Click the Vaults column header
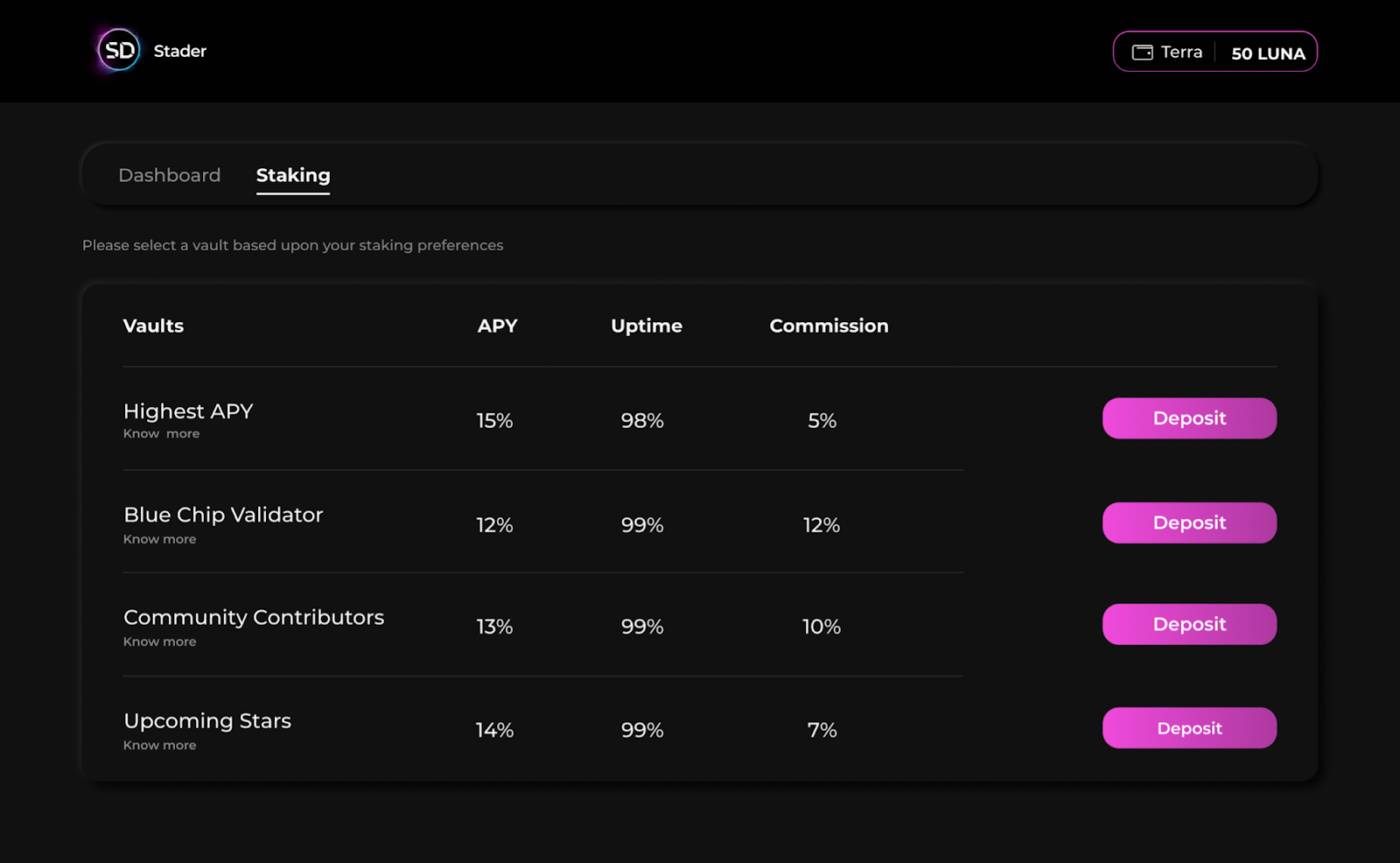This screenshot has height=863, width=1400. tap(153, 326)
